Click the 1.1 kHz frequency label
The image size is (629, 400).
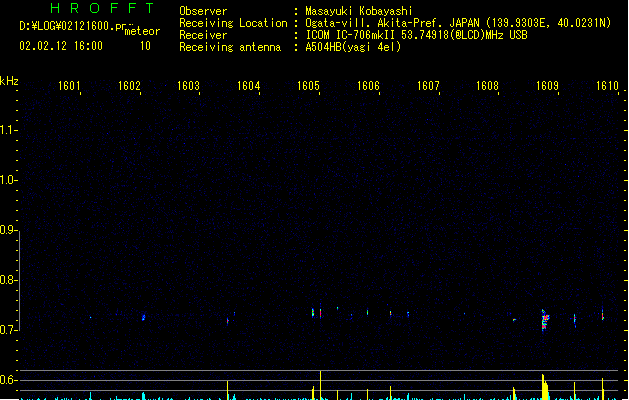click(8, 130)
